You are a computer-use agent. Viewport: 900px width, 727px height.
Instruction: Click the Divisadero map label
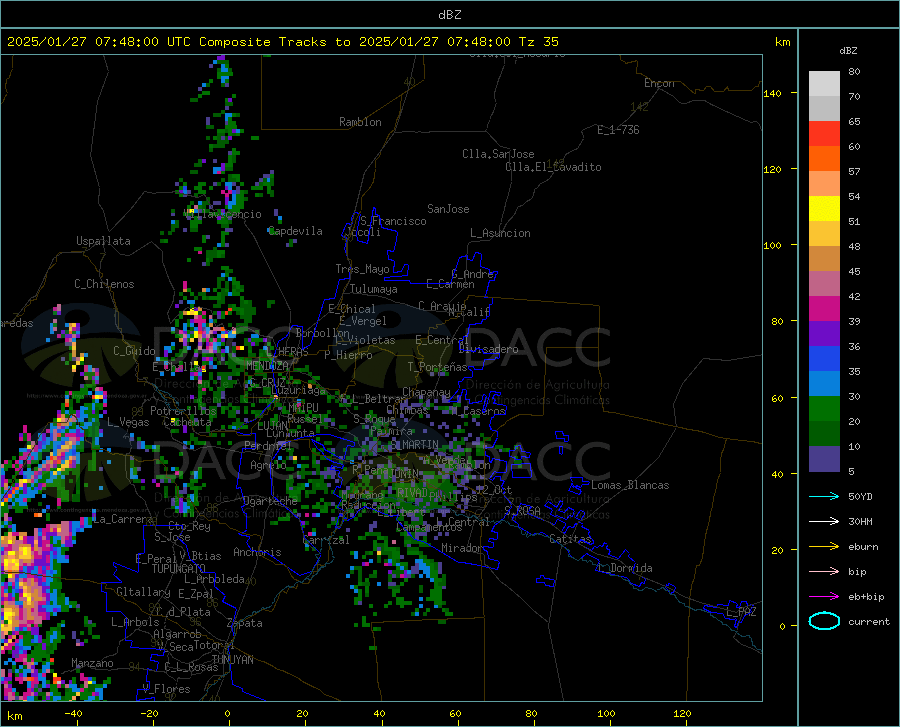tap(488, 349)
